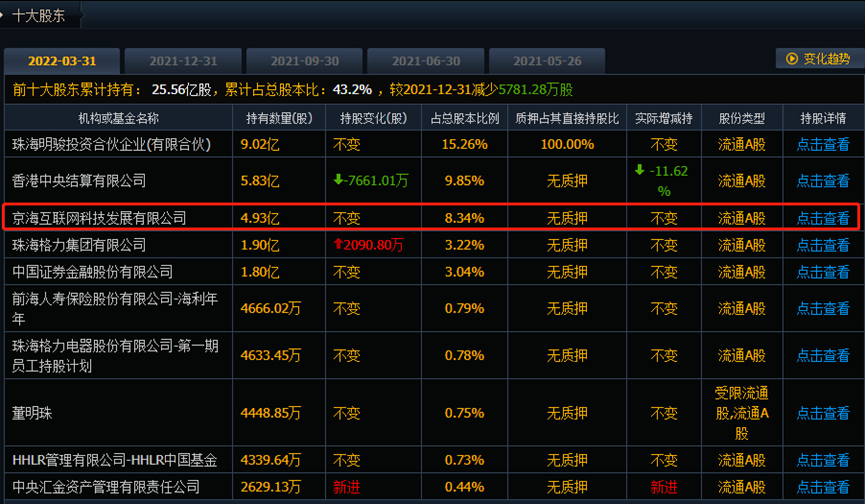Click the -11.62% actual change cell

(664, 181)
